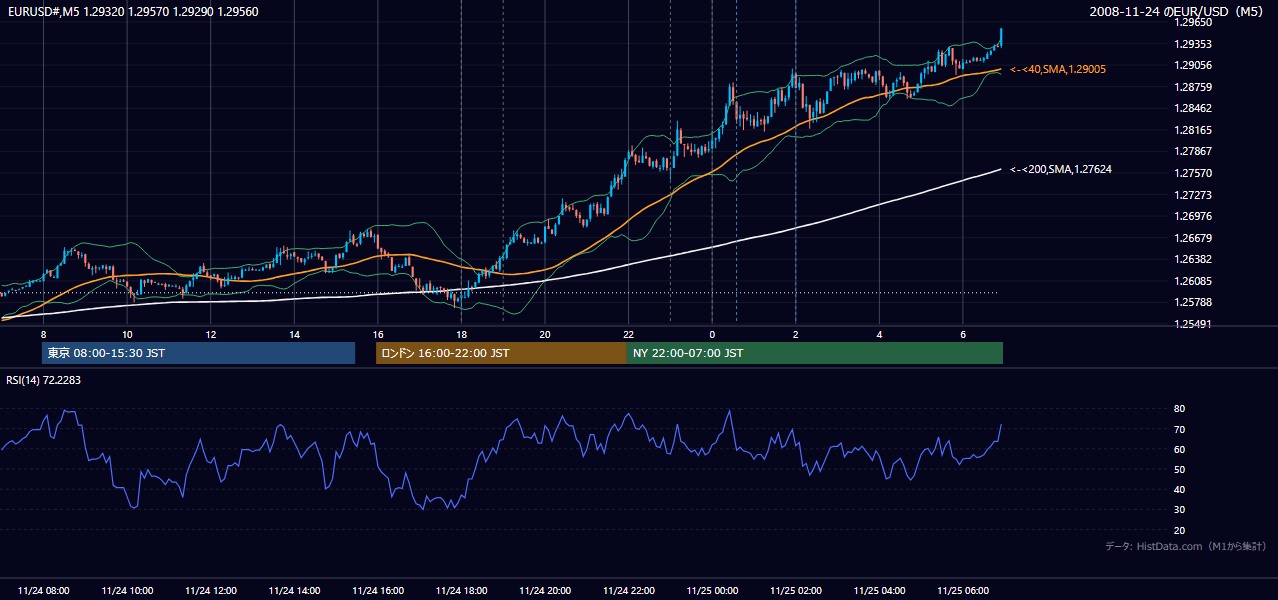Click price axis value 1.26382

[1193, 259]
